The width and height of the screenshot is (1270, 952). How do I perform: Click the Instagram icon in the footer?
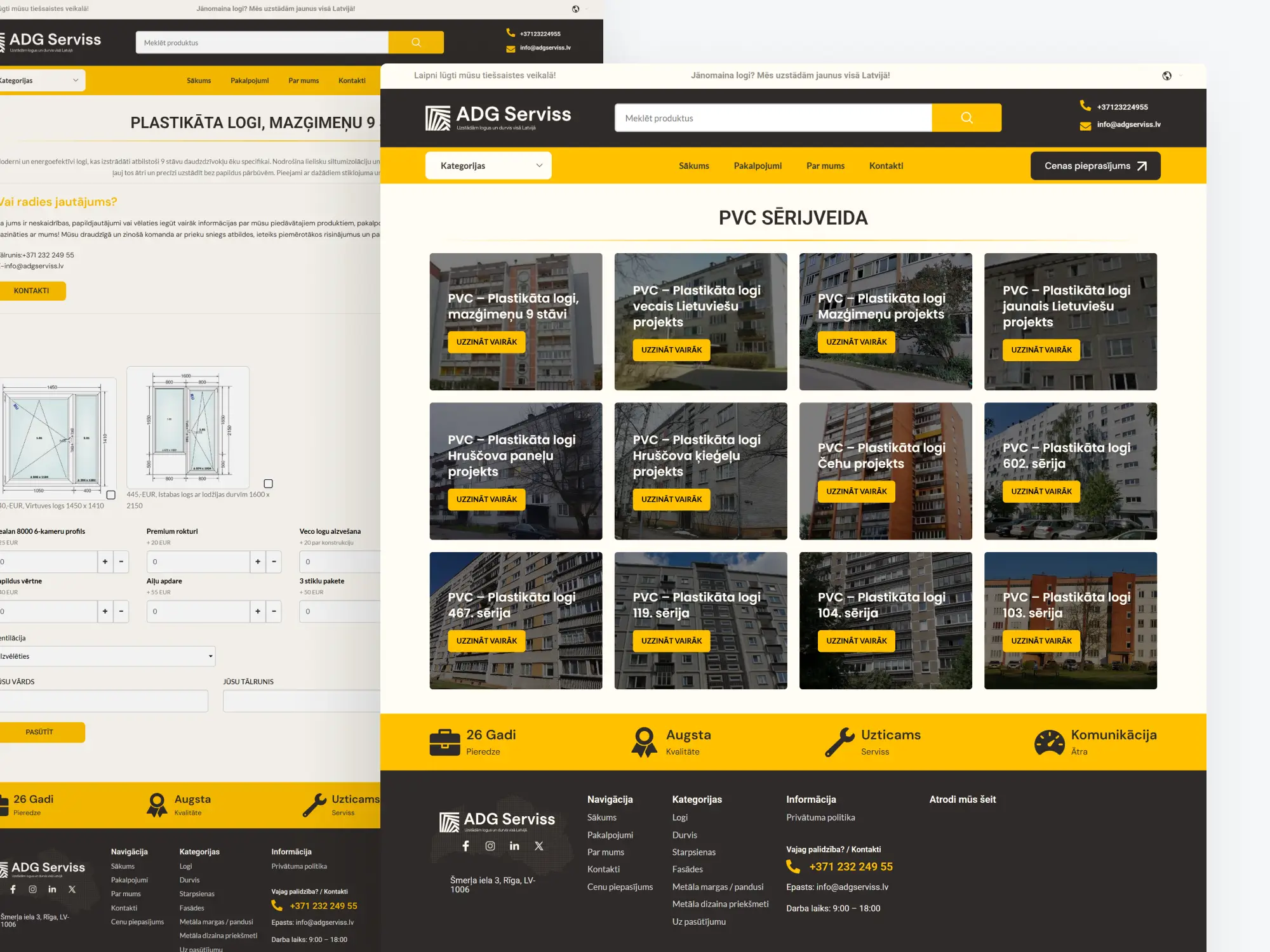490,845
